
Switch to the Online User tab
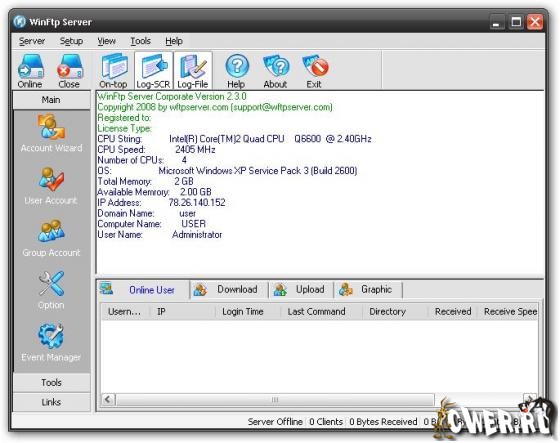tap(144, 290)
